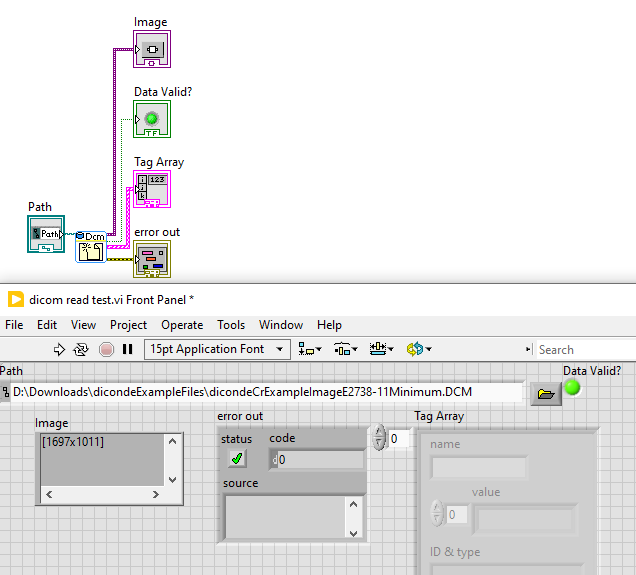
Task: Click the Run arrow in the toolbar
Action: click(59, 349)
